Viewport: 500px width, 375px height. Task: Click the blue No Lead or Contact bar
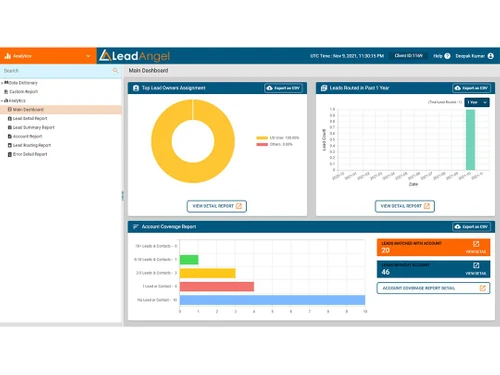(272, 300)
